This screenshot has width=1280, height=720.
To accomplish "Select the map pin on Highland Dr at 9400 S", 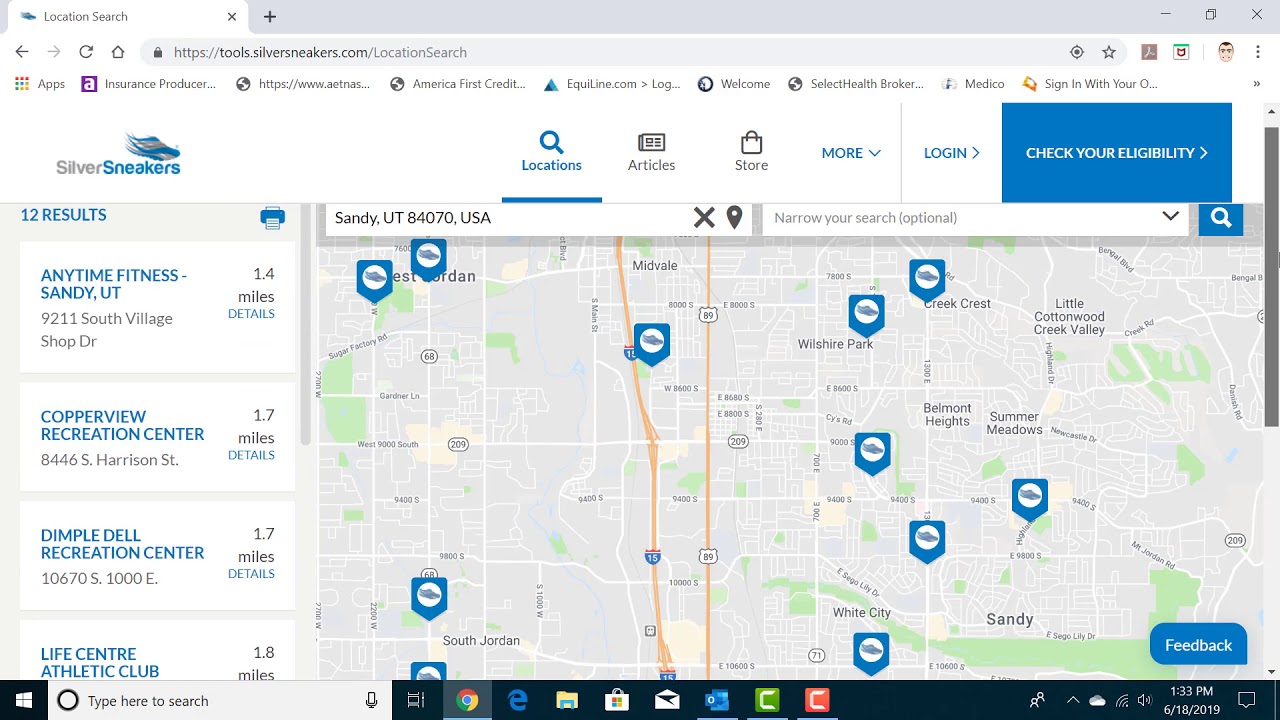I will [1030, 498].
